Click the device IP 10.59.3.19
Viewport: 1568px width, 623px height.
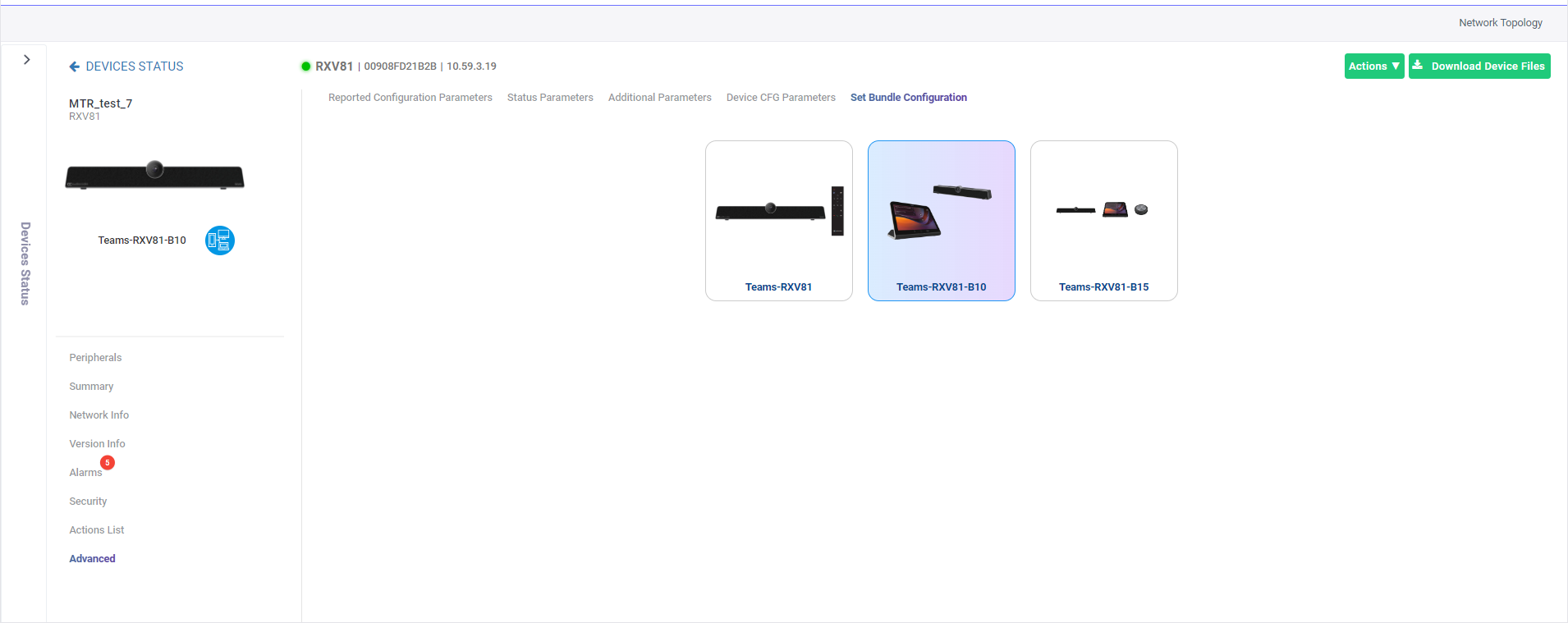471,66
